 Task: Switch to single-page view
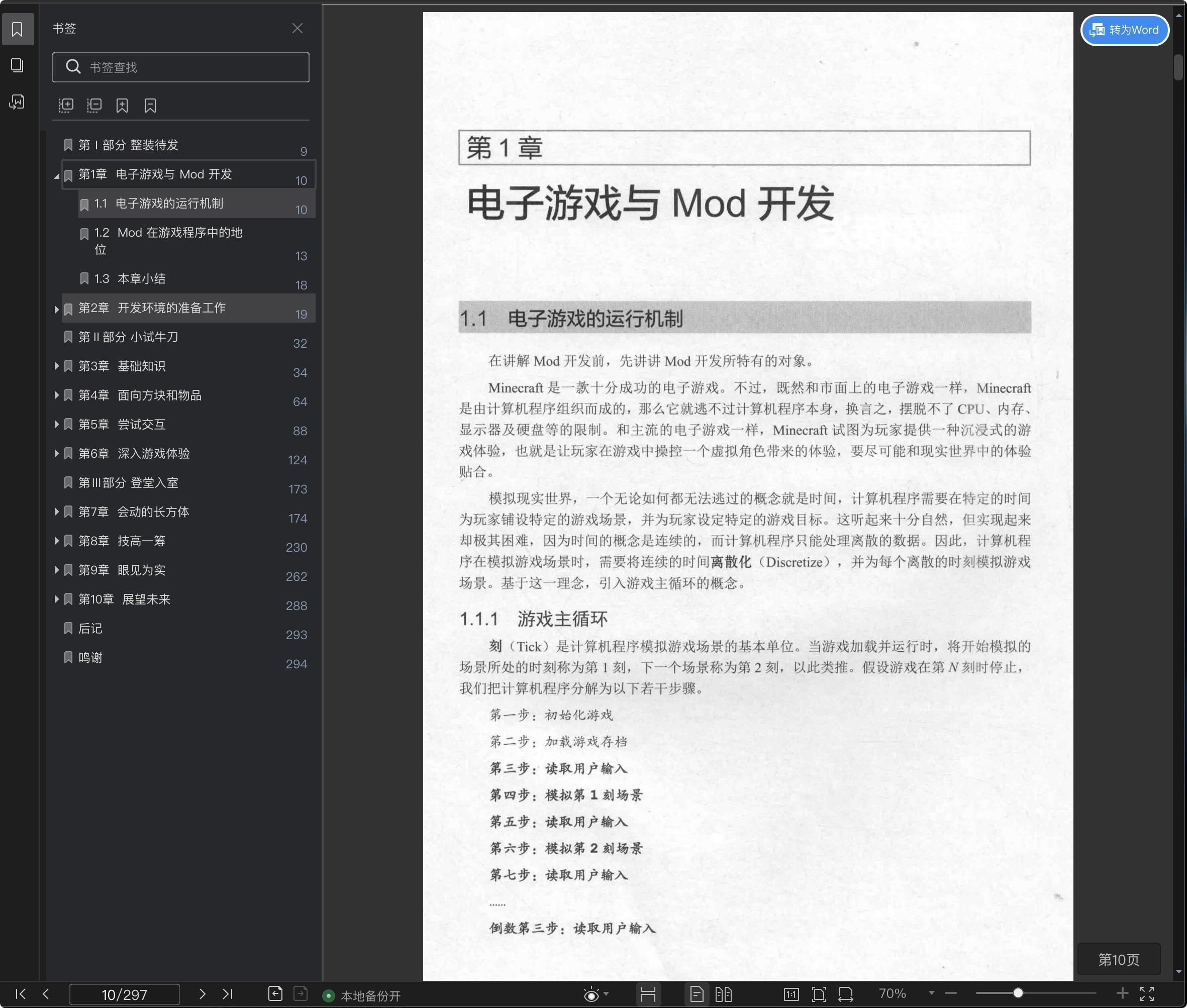point(697,995)
